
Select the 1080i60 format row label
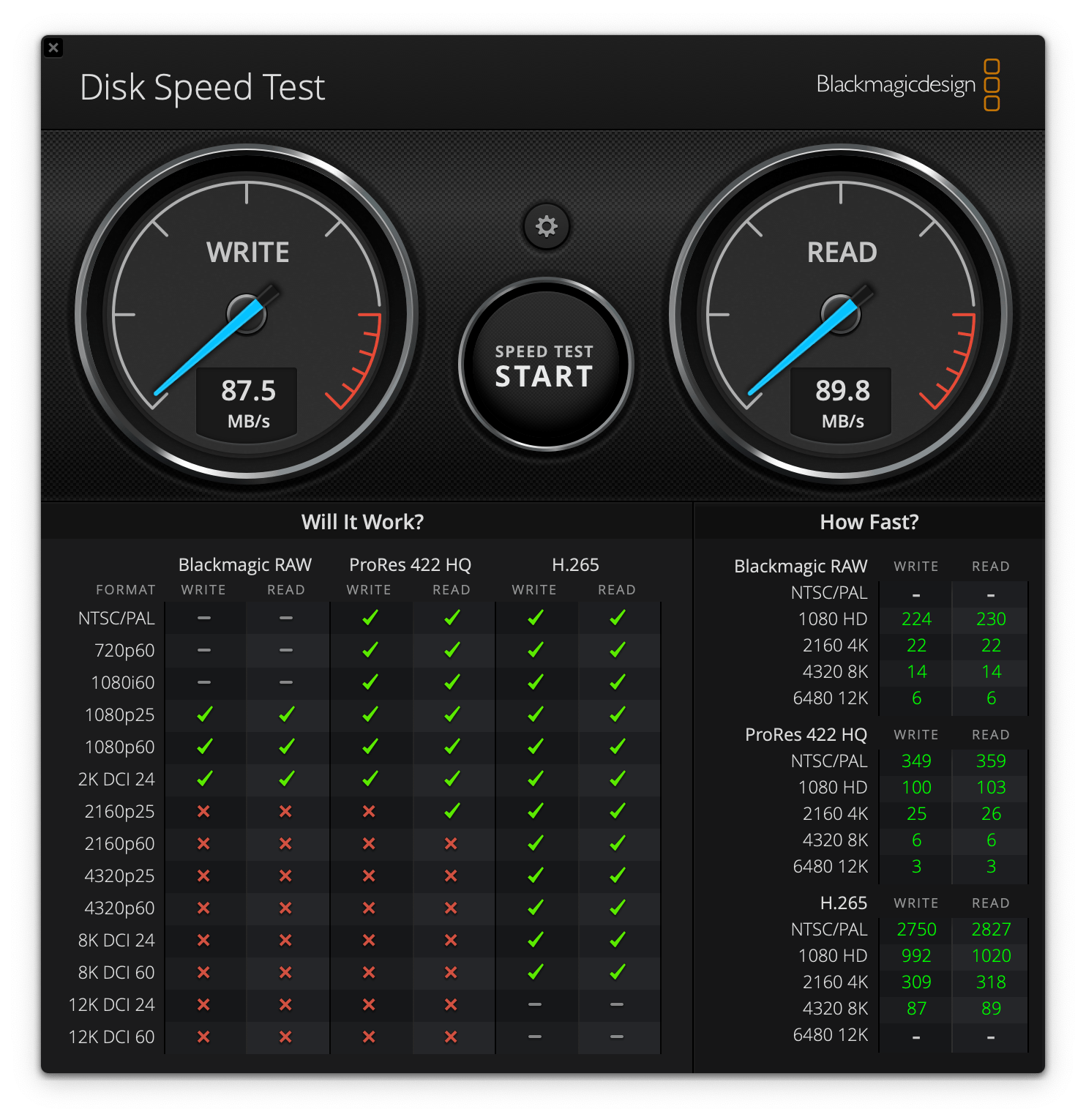tap(123, 683)
